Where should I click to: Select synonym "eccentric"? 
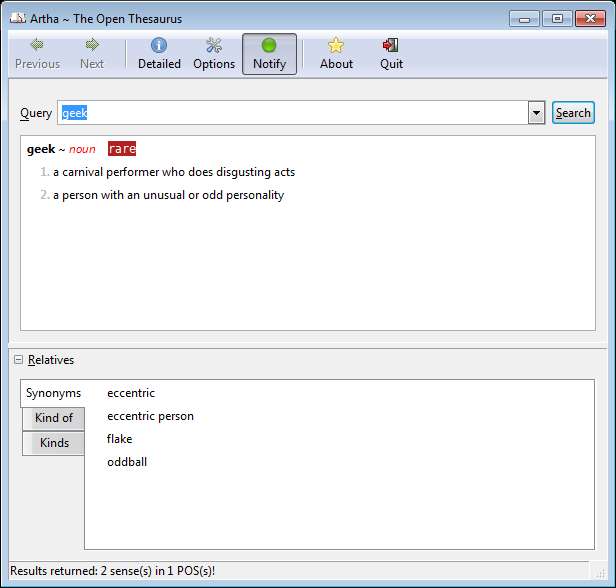click(131, 393)
